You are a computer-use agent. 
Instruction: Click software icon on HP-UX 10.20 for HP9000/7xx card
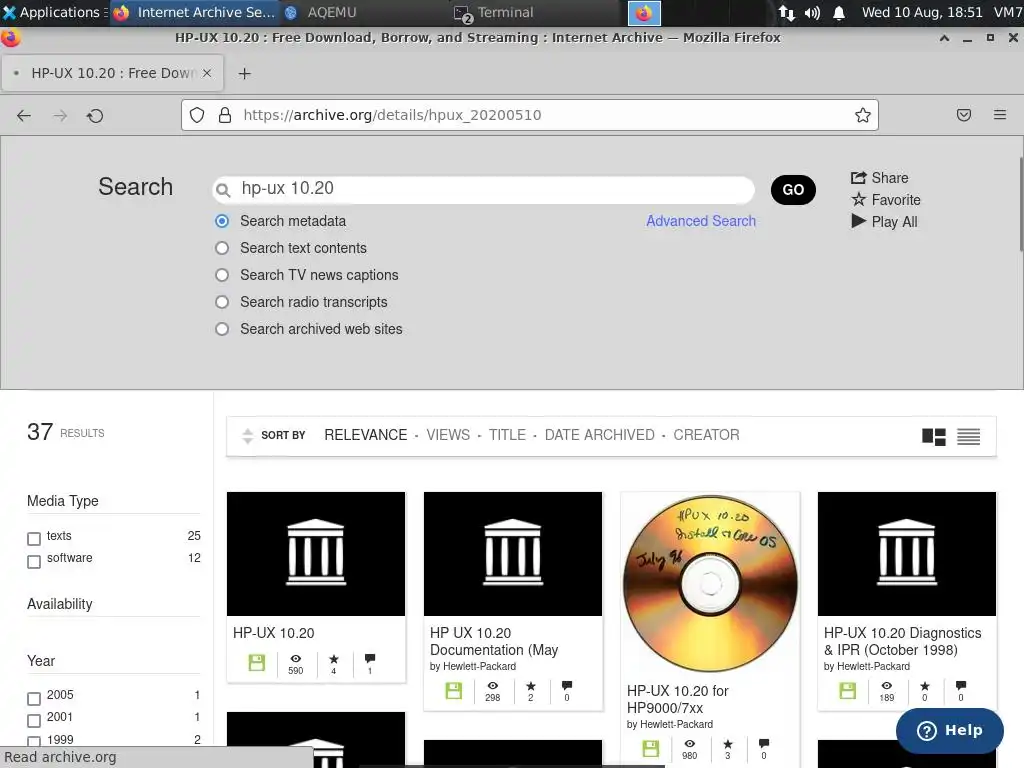pos(650,748)
